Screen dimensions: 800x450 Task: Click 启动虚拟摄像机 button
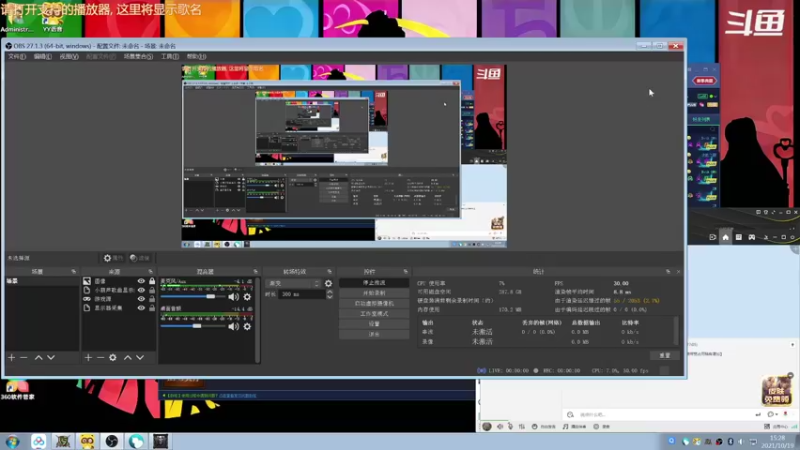pos(374,304)
